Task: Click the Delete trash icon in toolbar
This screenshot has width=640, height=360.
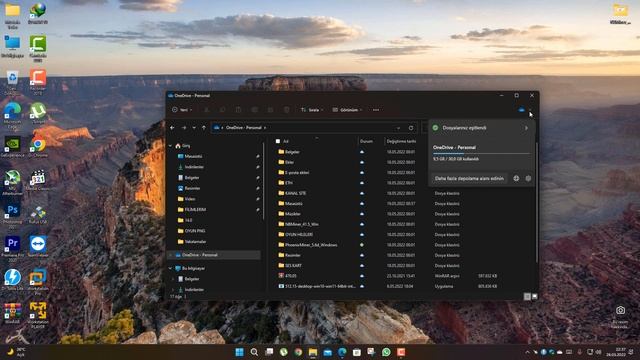Action: (x=287, y=110)
